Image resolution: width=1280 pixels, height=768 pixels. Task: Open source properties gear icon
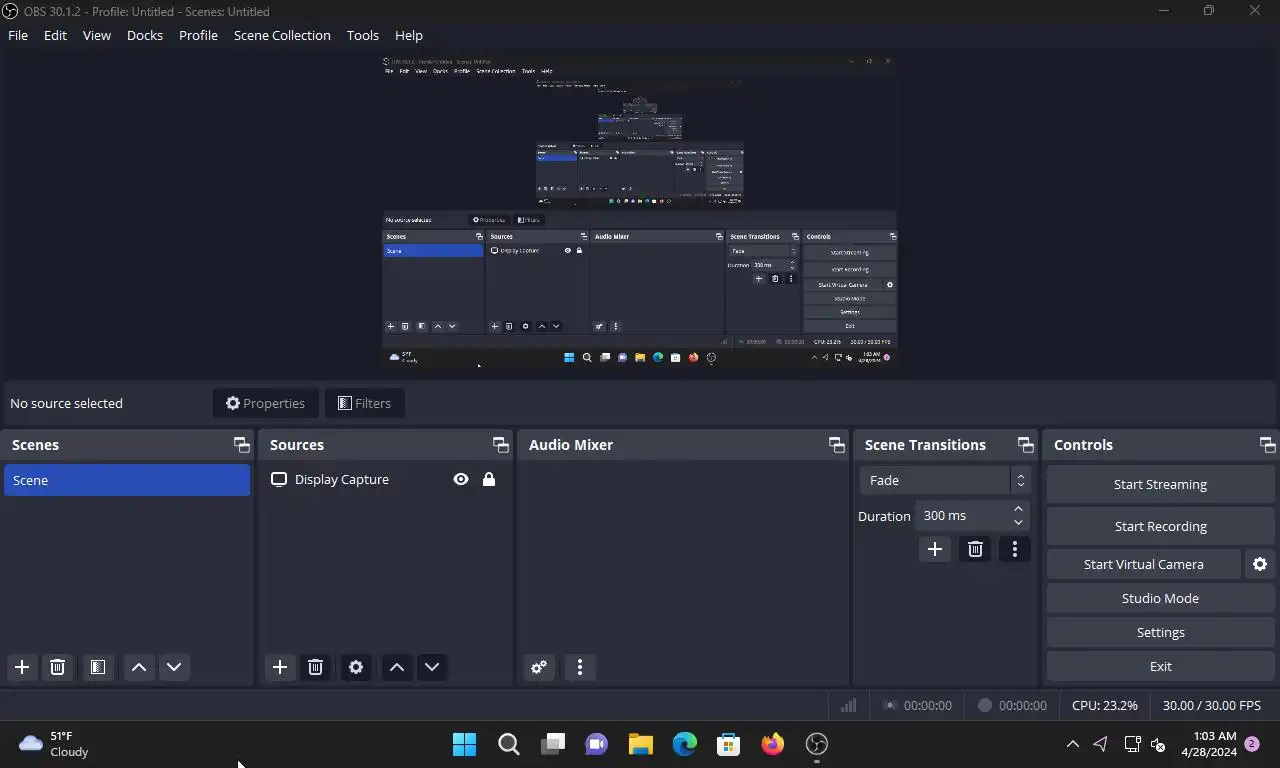coord(356,667)
